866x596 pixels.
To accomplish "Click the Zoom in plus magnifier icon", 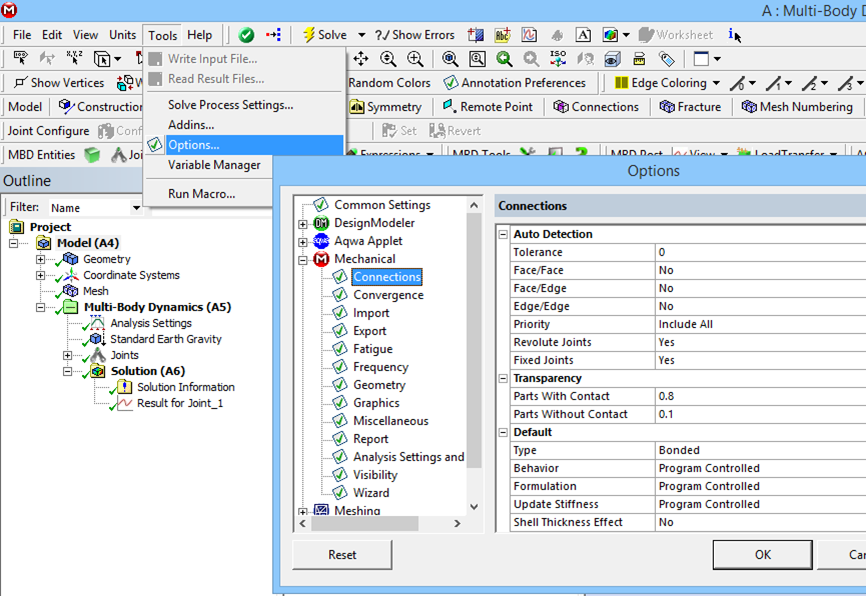I will pyautogui.click(x=415, y=59).
